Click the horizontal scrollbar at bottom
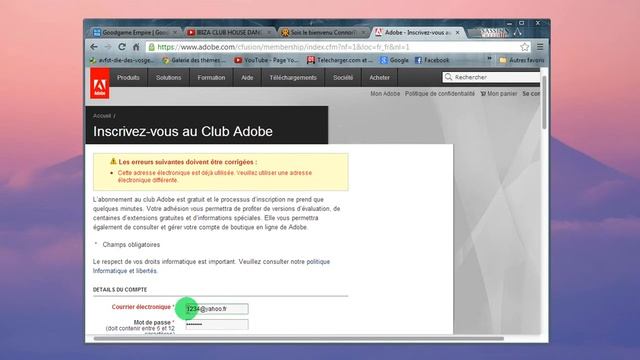 point(299,338)
